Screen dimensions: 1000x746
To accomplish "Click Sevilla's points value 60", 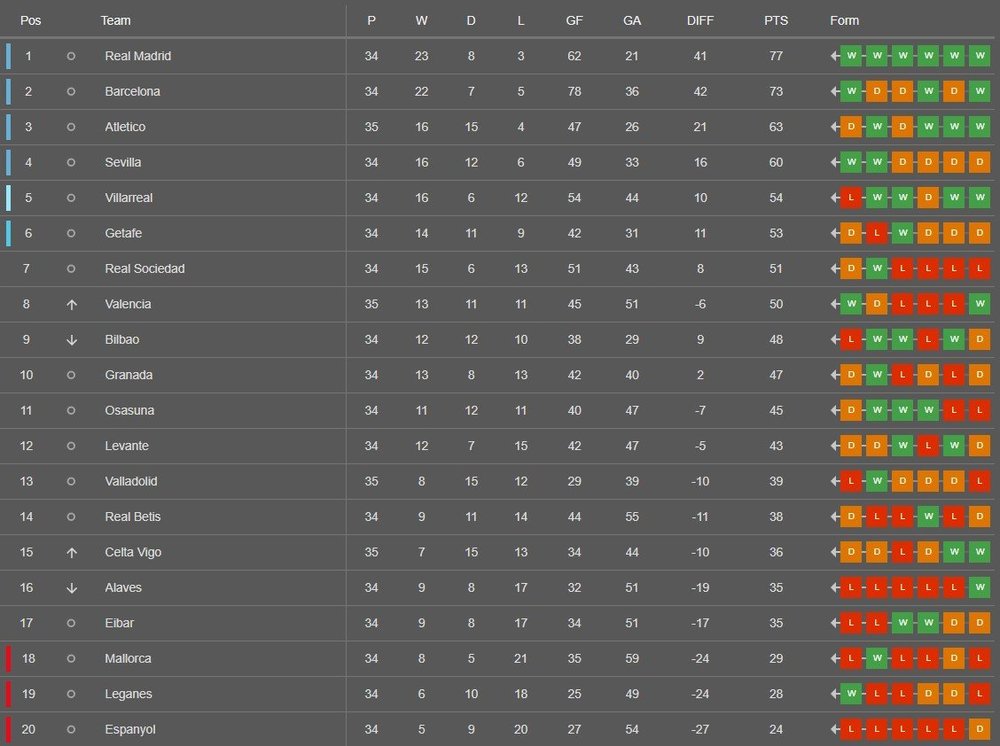I will [776, 162].
